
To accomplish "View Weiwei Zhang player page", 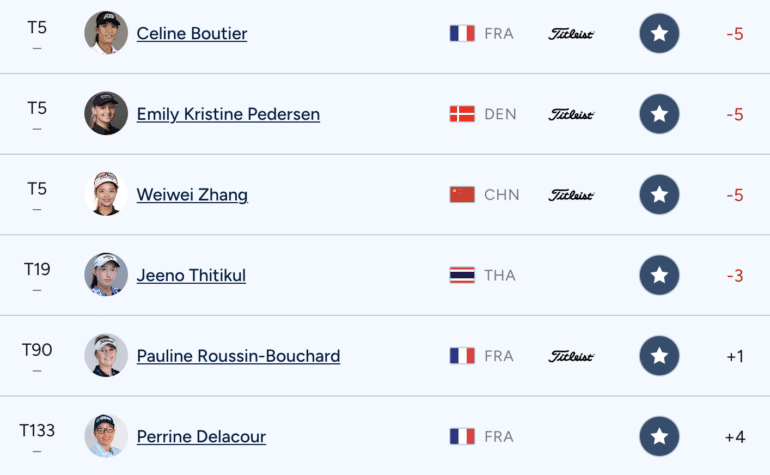I will (x=192, y=195).
